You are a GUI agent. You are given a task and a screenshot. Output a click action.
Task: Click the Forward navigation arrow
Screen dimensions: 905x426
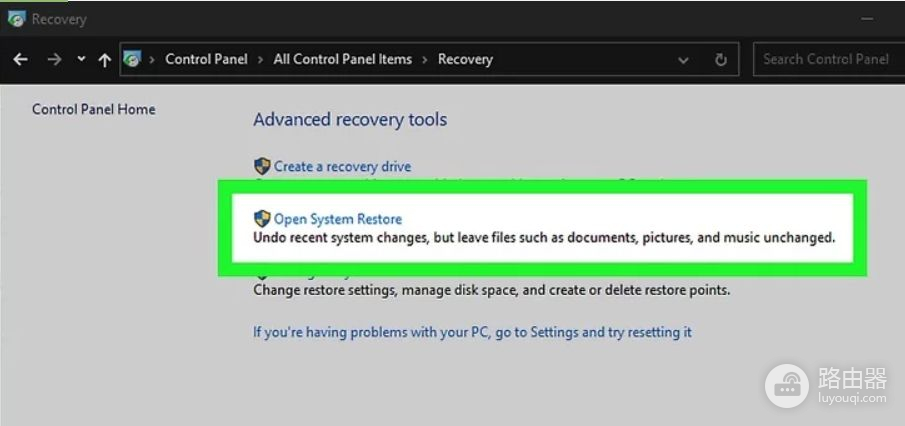click(x=53, y=60)
